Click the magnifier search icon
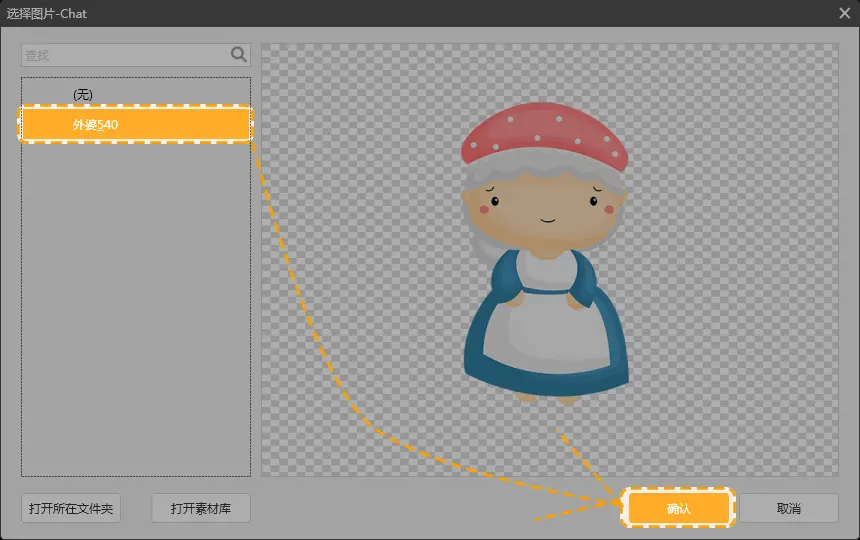Viewport: 860px width, 540px height. click(x=239, y=55)
